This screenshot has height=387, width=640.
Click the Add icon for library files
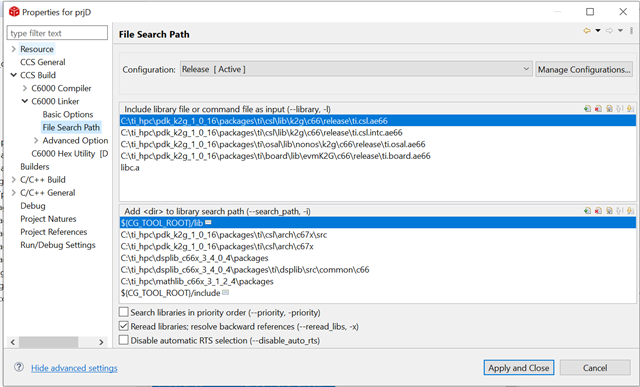click(x=587, y=109)
